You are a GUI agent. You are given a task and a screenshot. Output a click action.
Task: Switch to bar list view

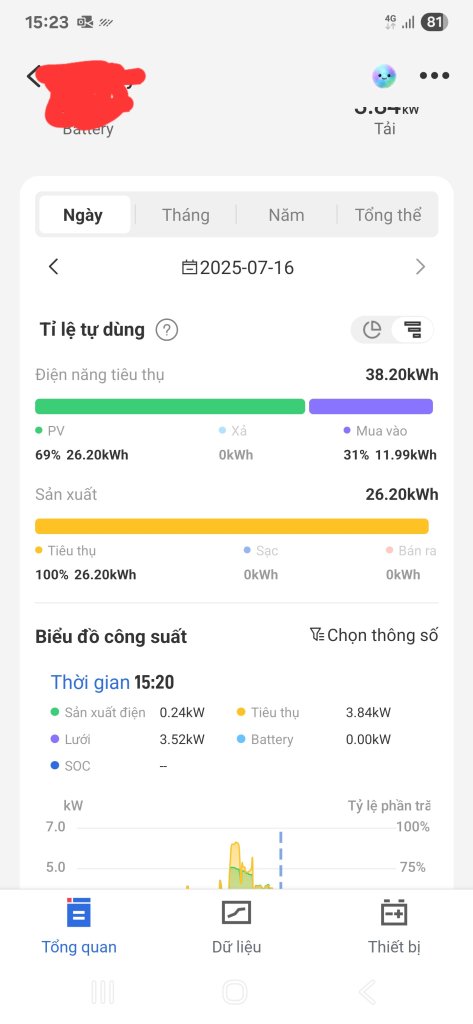tap(412, 329)
